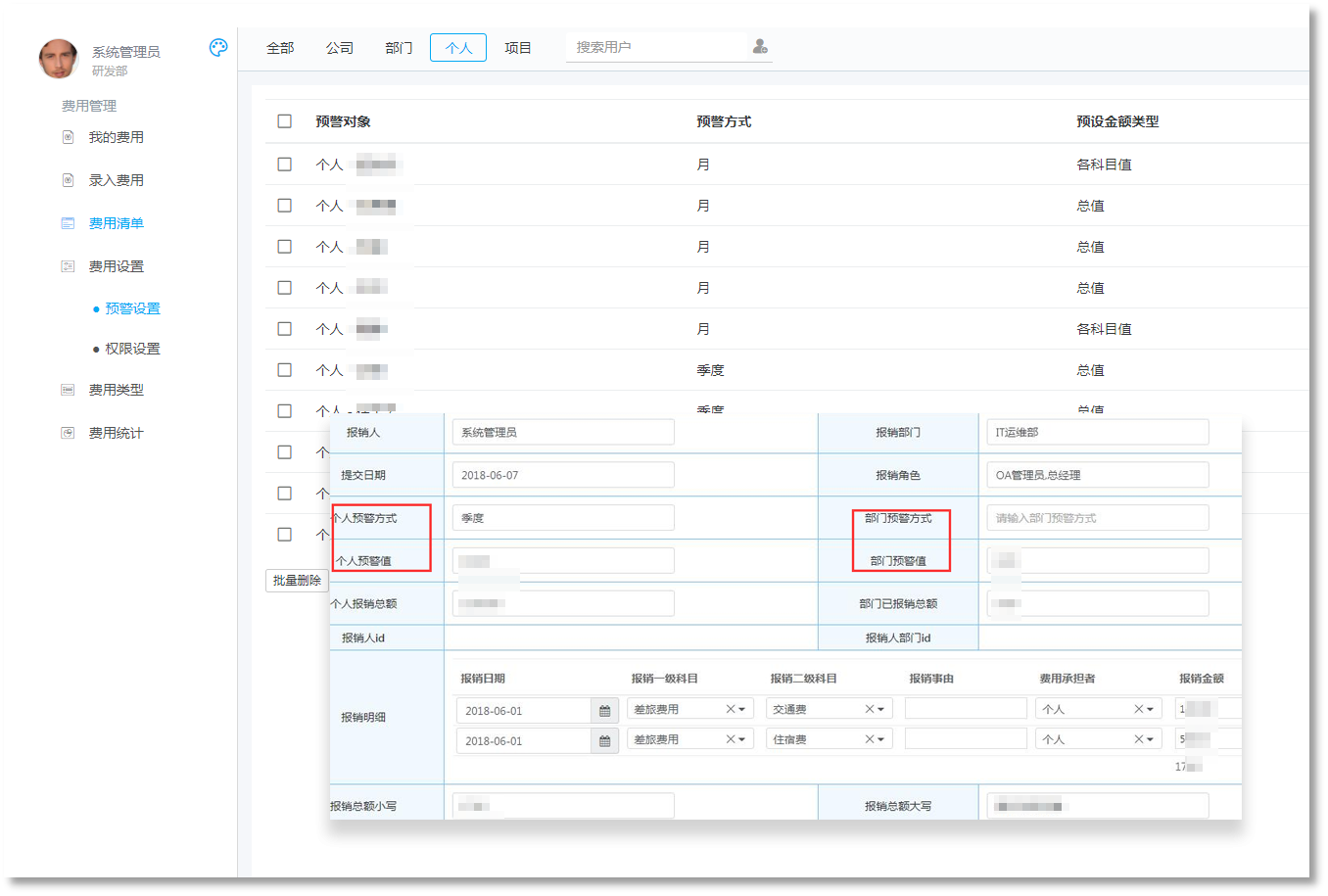The image size is (1328, 896).
Task: Clear 个人 with X in 交通费 row
Action: [1138, 709]
